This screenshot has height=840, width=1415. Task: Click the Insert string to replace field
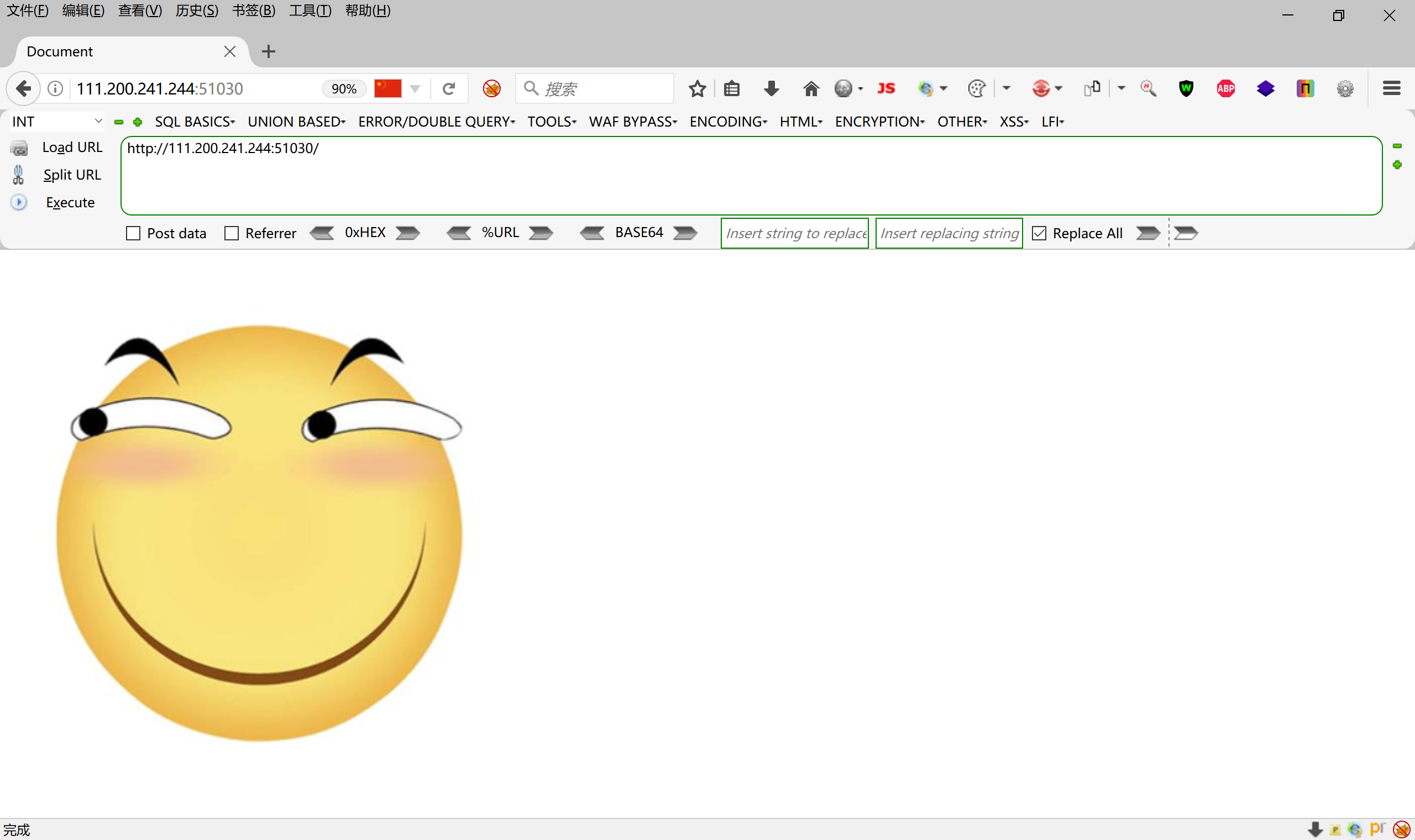[794, 233]
